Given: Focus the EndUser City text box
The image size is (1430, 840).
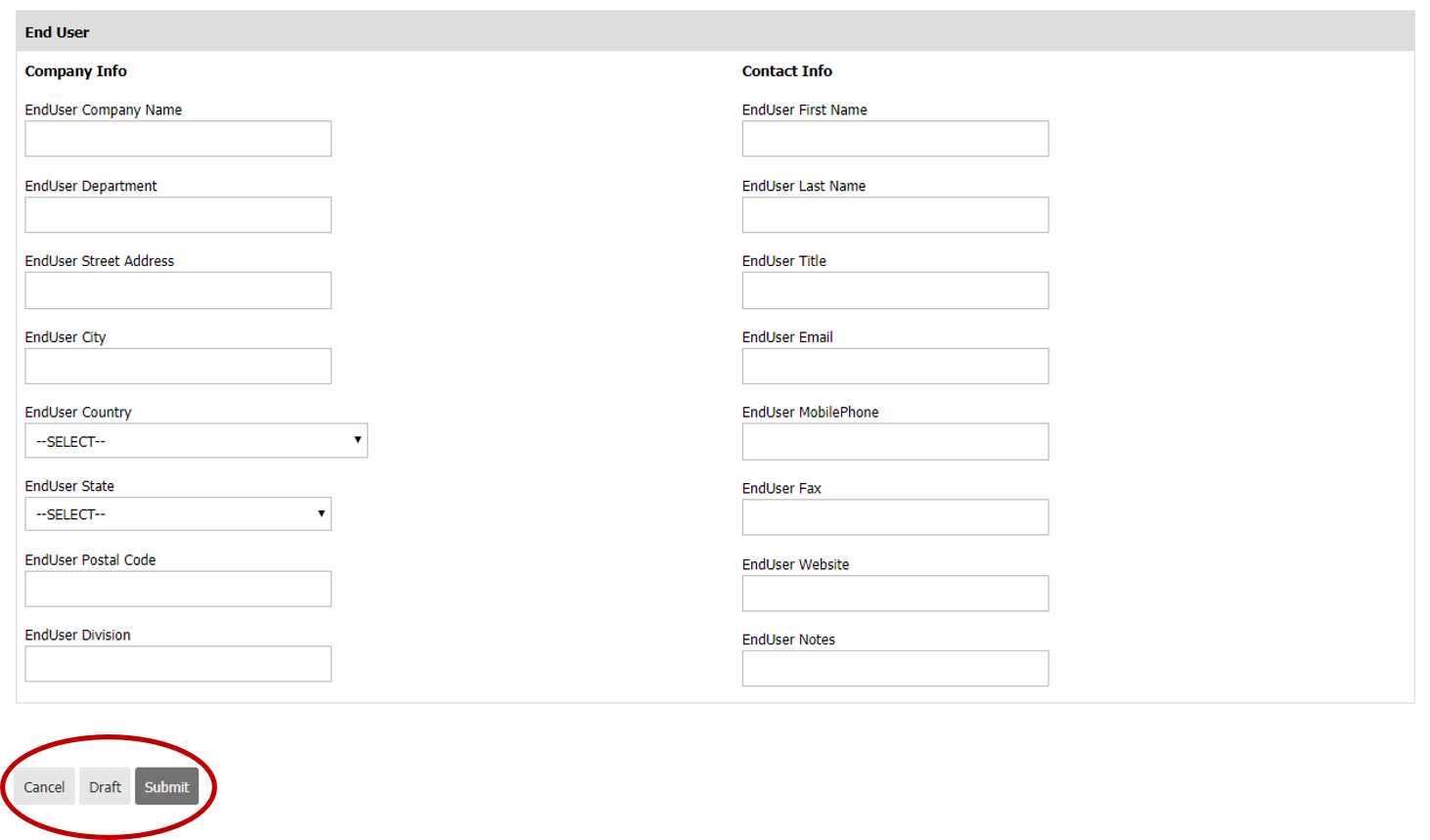Looking at the screenshot, I should [x=178, y=366].
